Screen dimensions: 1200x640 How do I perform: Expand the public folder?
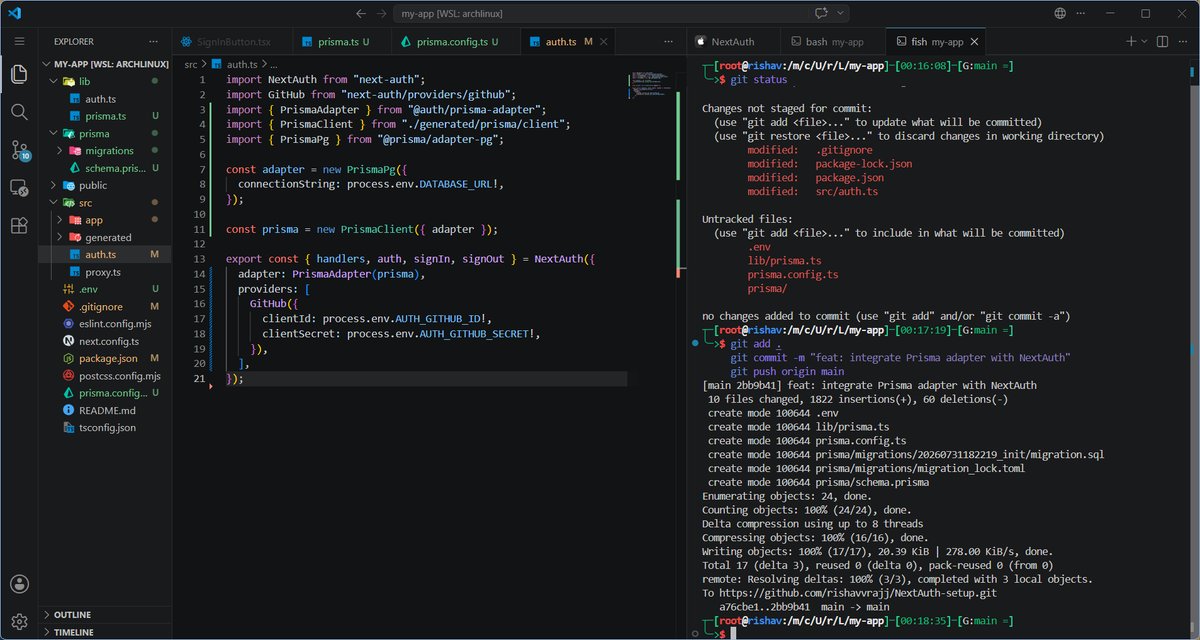tap(105, 185)
